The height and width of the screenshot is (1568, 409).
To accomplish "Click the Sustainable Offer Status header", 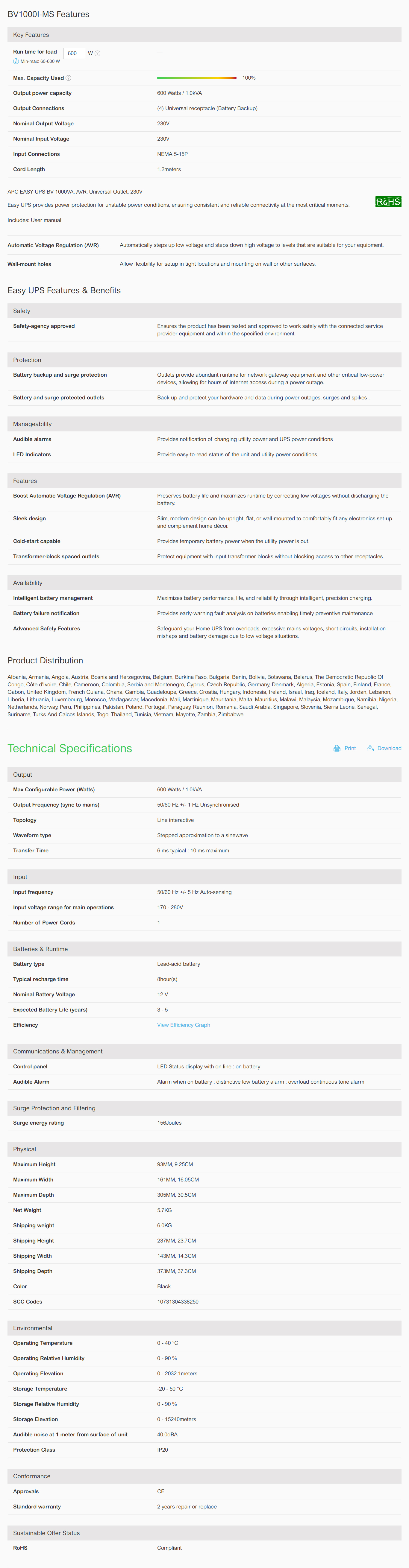I will (x=204, y=1533).
